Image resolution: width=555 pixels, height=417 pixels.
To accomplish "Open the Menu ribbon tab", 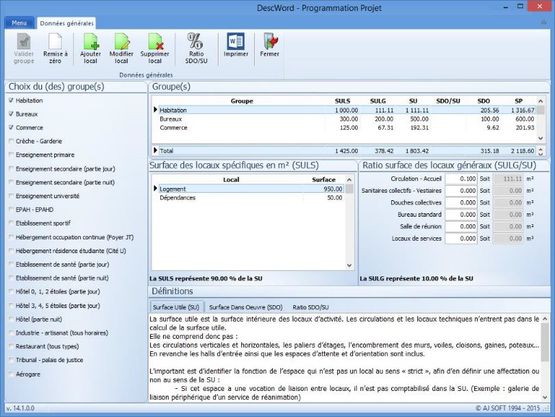I will click(19, 23).
